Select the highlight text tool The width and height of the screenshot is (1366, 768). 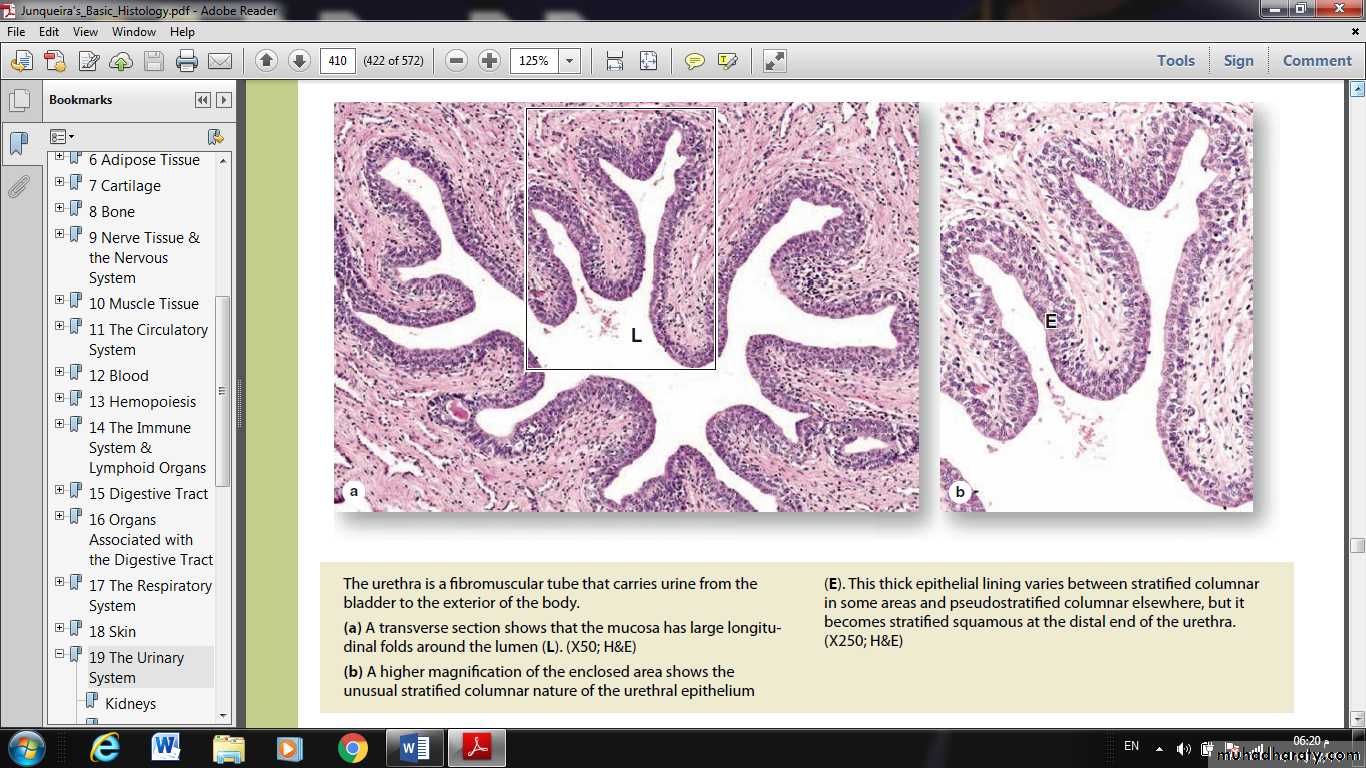[727, 61]
